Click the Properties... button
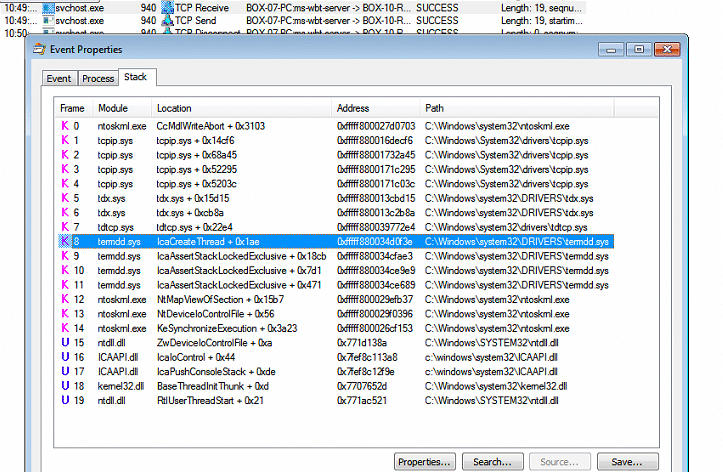 pos(424,461)
